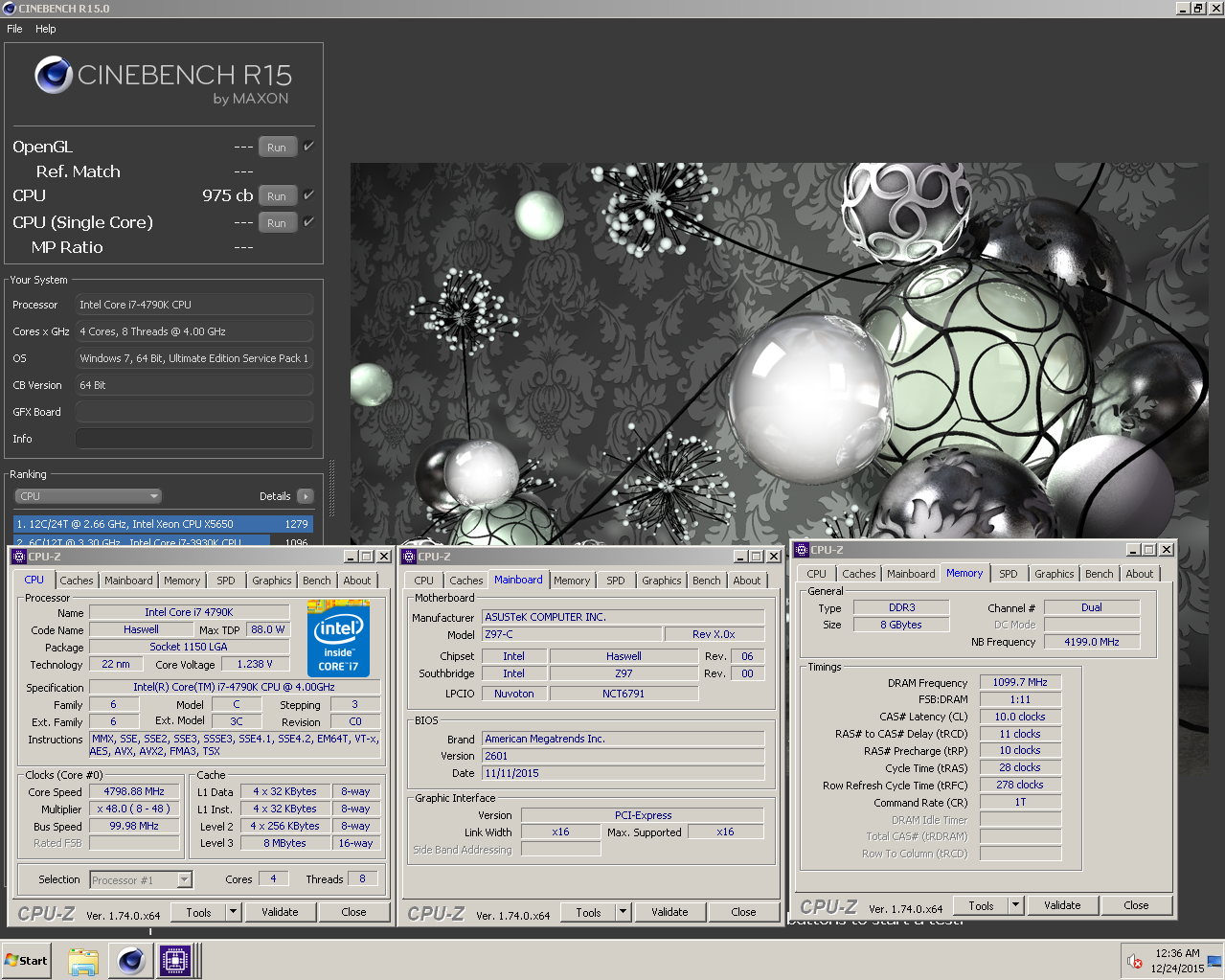This screenshot has height=980, width=1225.
Task: Click the Cinebench logo icon in header
Action: click(54, 75)
